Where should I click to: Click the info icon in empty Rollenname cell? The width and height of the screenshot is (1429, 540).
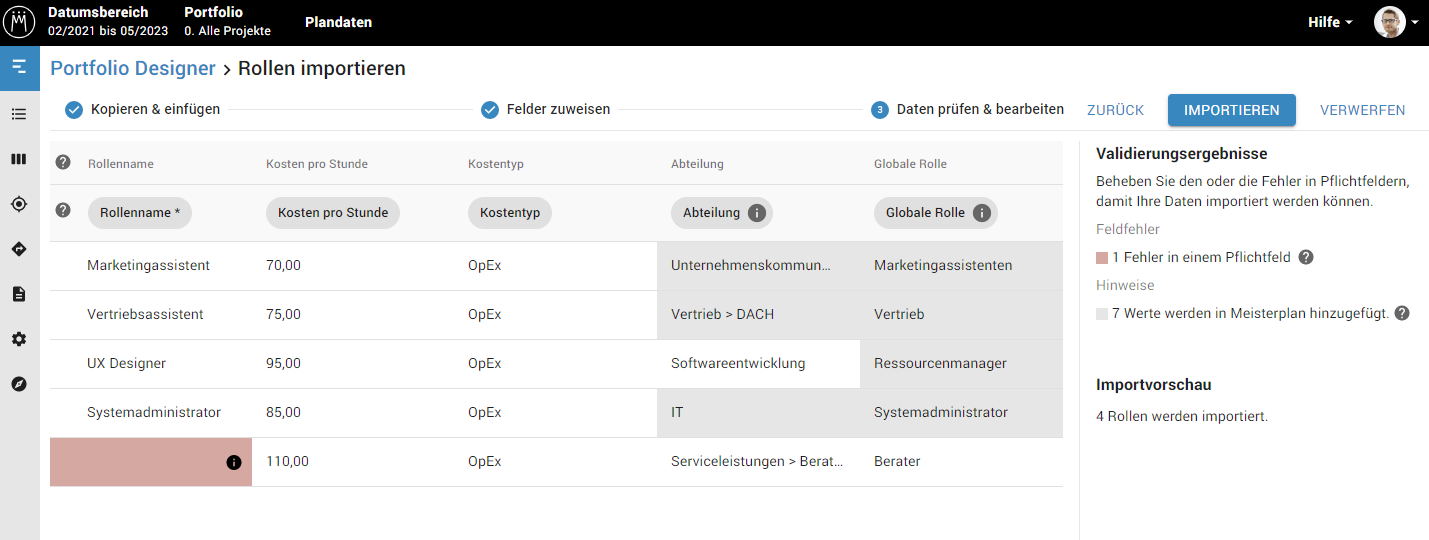[234, 462]
